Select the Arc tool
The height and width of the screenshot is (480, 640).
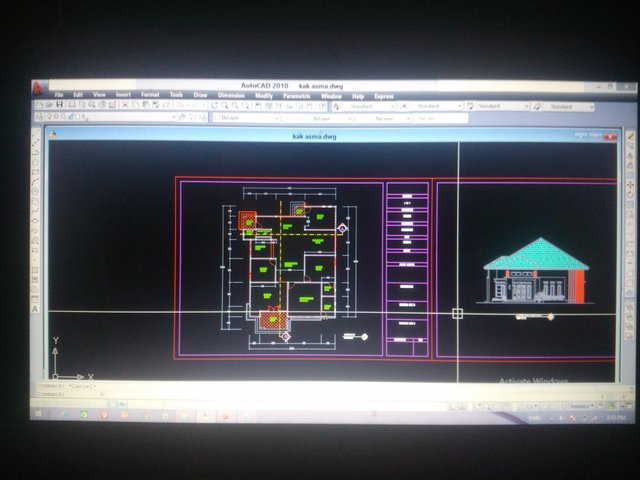(x=36, y=182)
